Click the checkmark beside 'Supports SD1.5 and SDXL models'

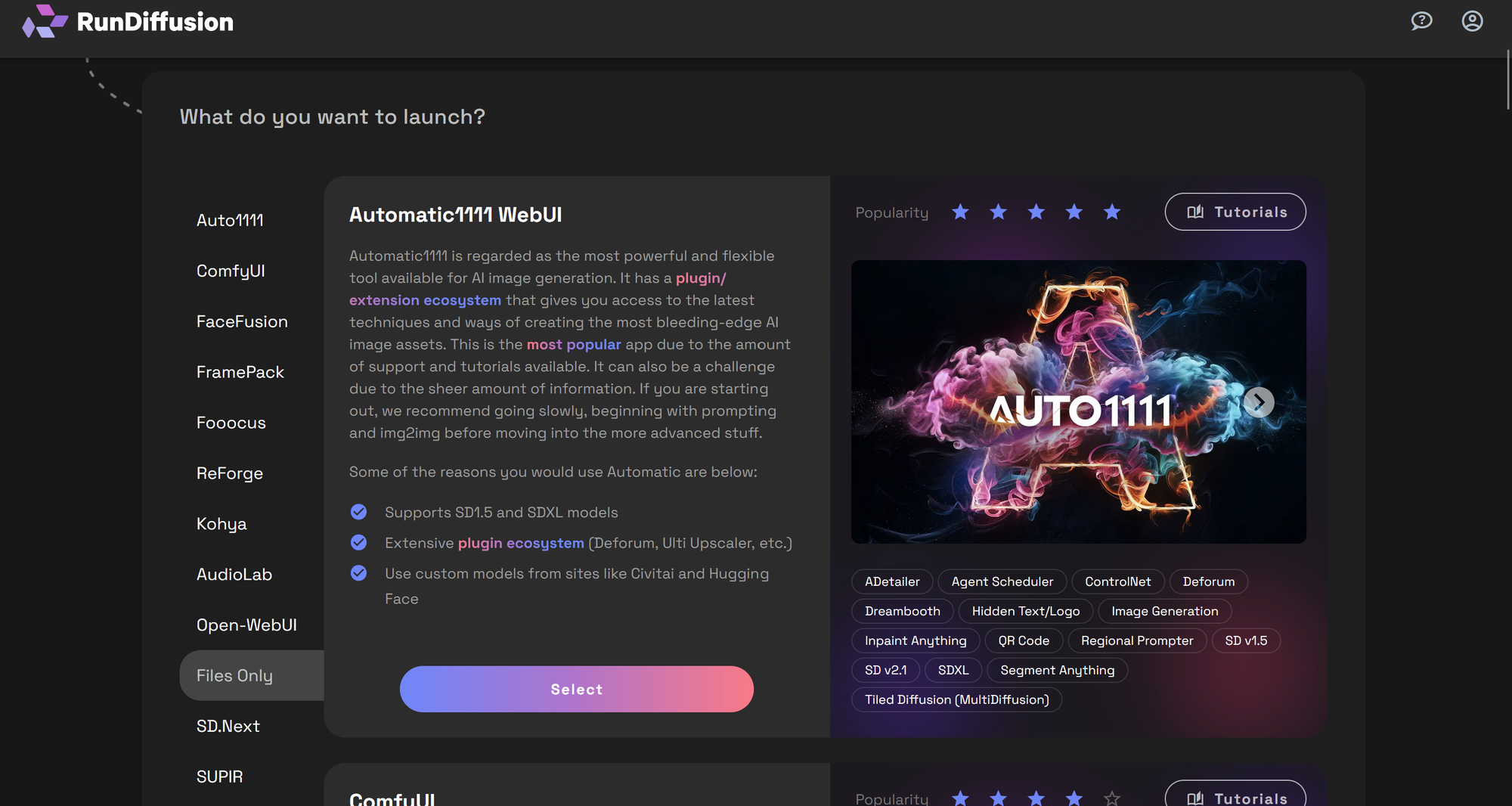coord(358,512)
